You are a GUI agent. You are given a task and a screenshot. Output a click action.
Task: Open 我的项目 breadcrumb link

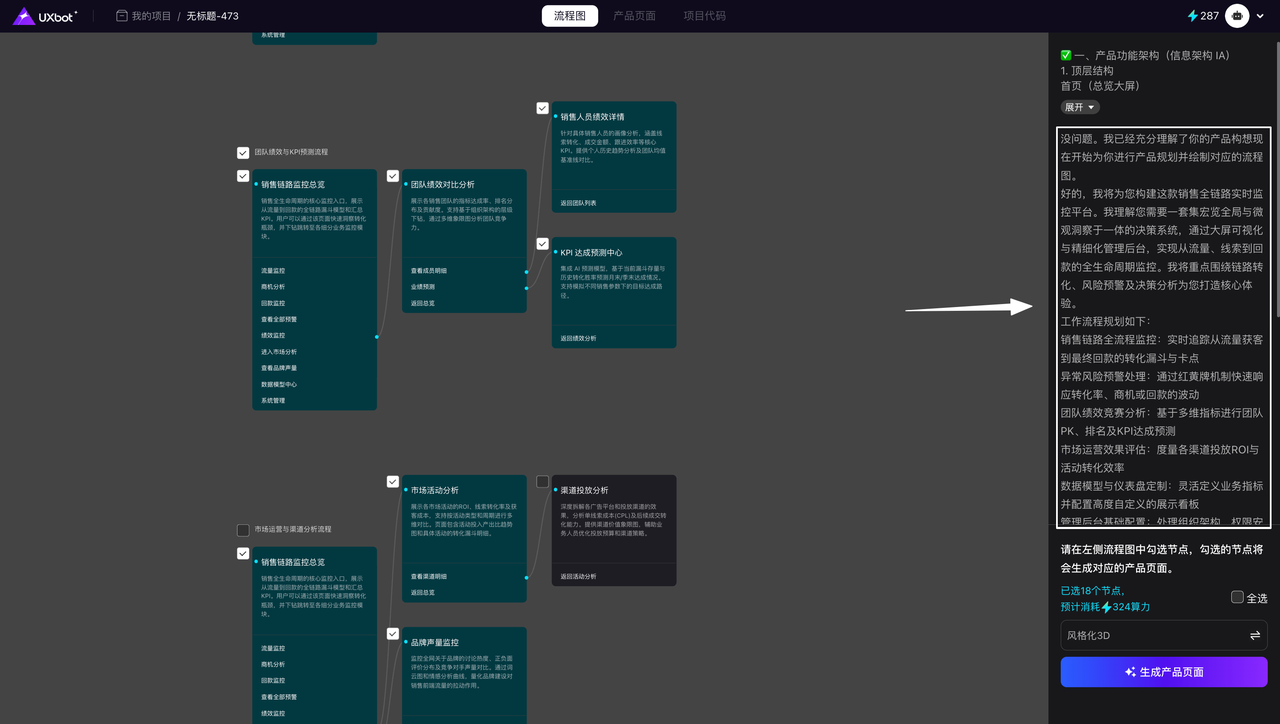(151, 16)
